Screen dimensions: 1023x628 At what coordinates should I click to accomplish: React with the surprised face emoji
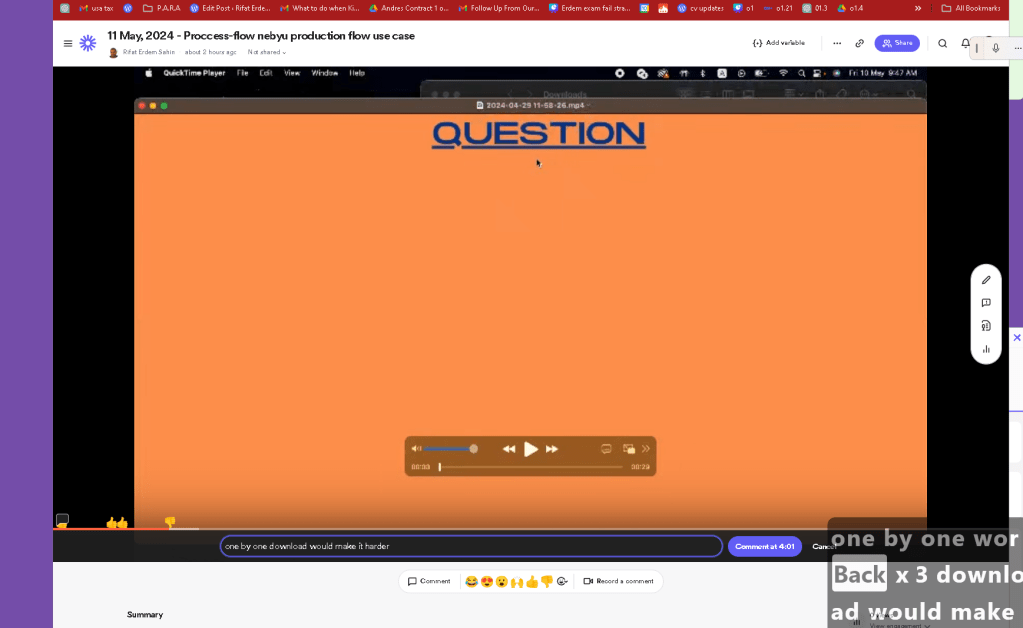[x=502, y=581]
